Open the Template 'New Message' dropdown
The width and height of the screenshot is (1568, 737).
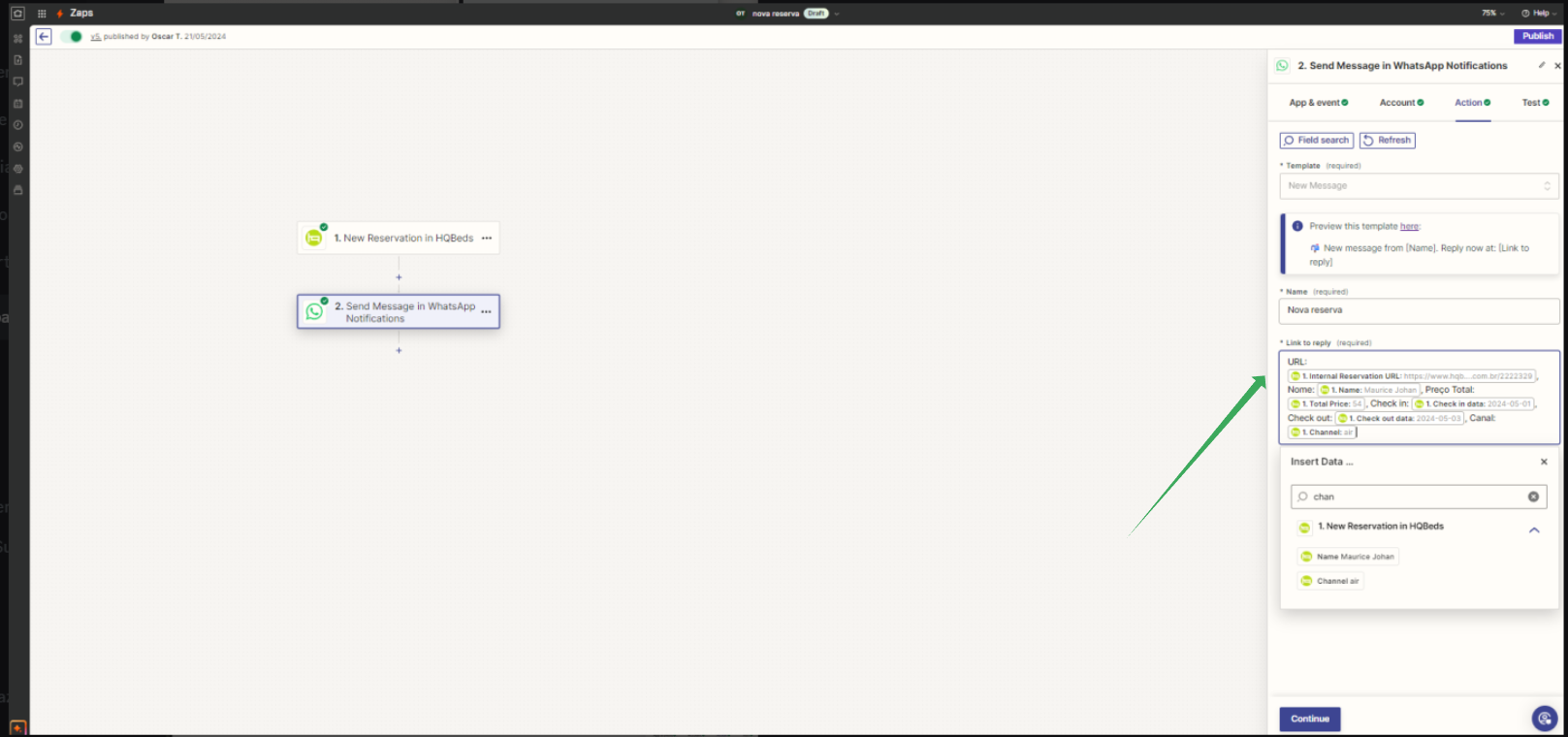point(1419,185)
